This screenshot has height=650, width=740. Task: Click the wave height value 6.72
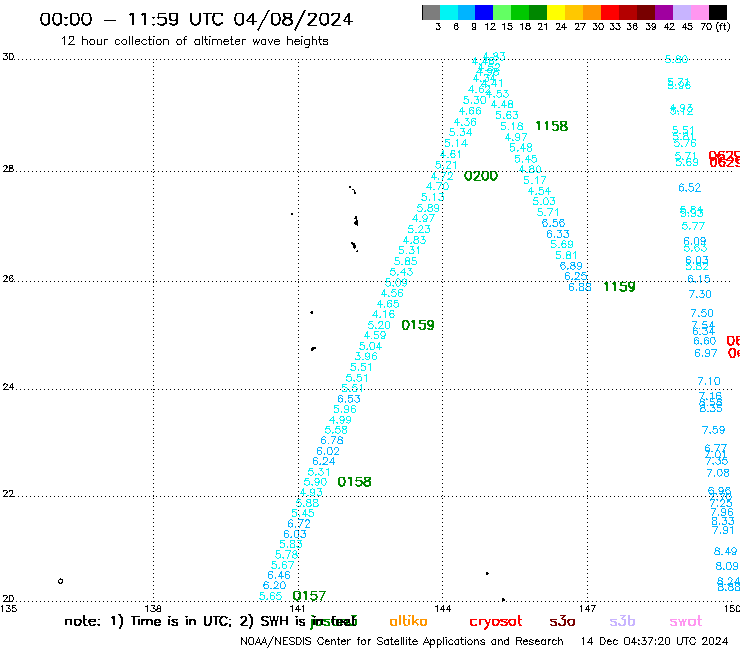point(299,523)
